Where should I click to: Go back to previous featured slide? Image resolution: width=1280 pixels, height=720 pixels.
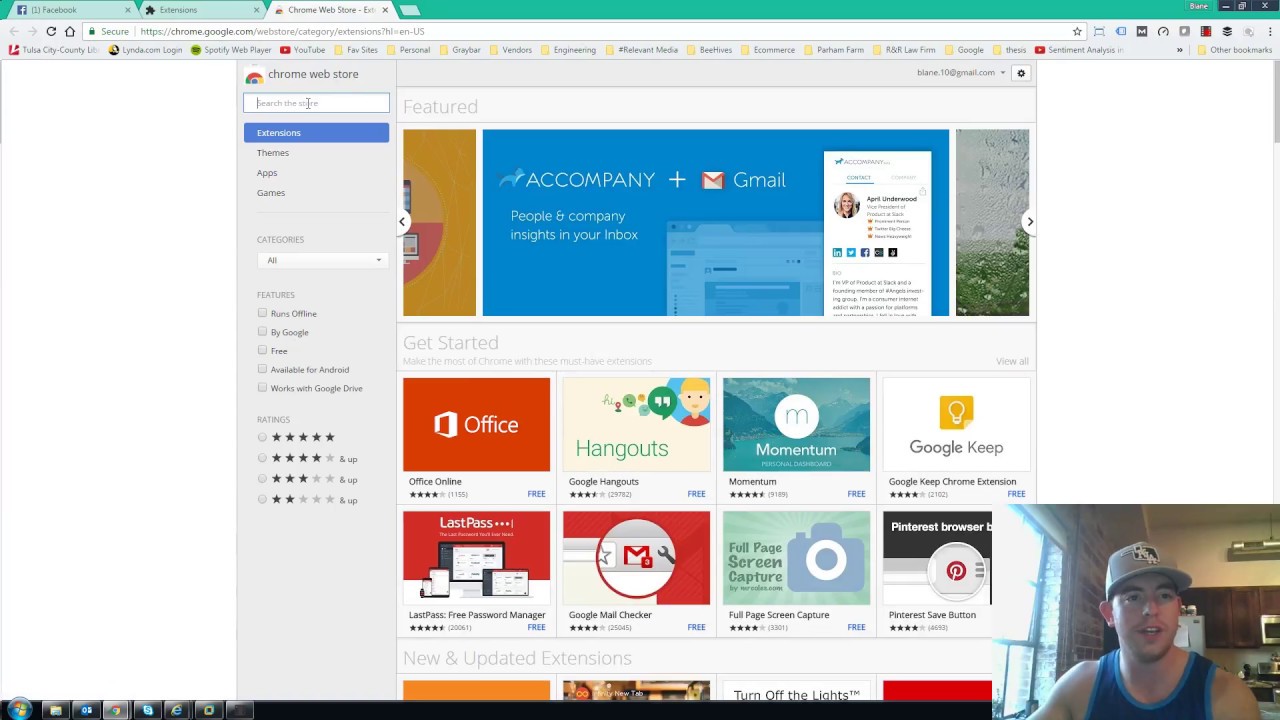(402, 222)
